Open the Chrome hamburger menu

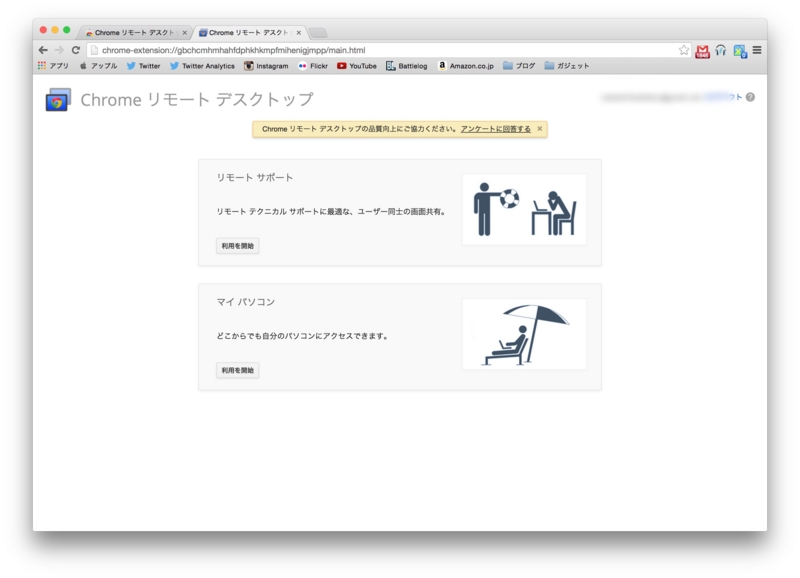(x=757, y=50)
